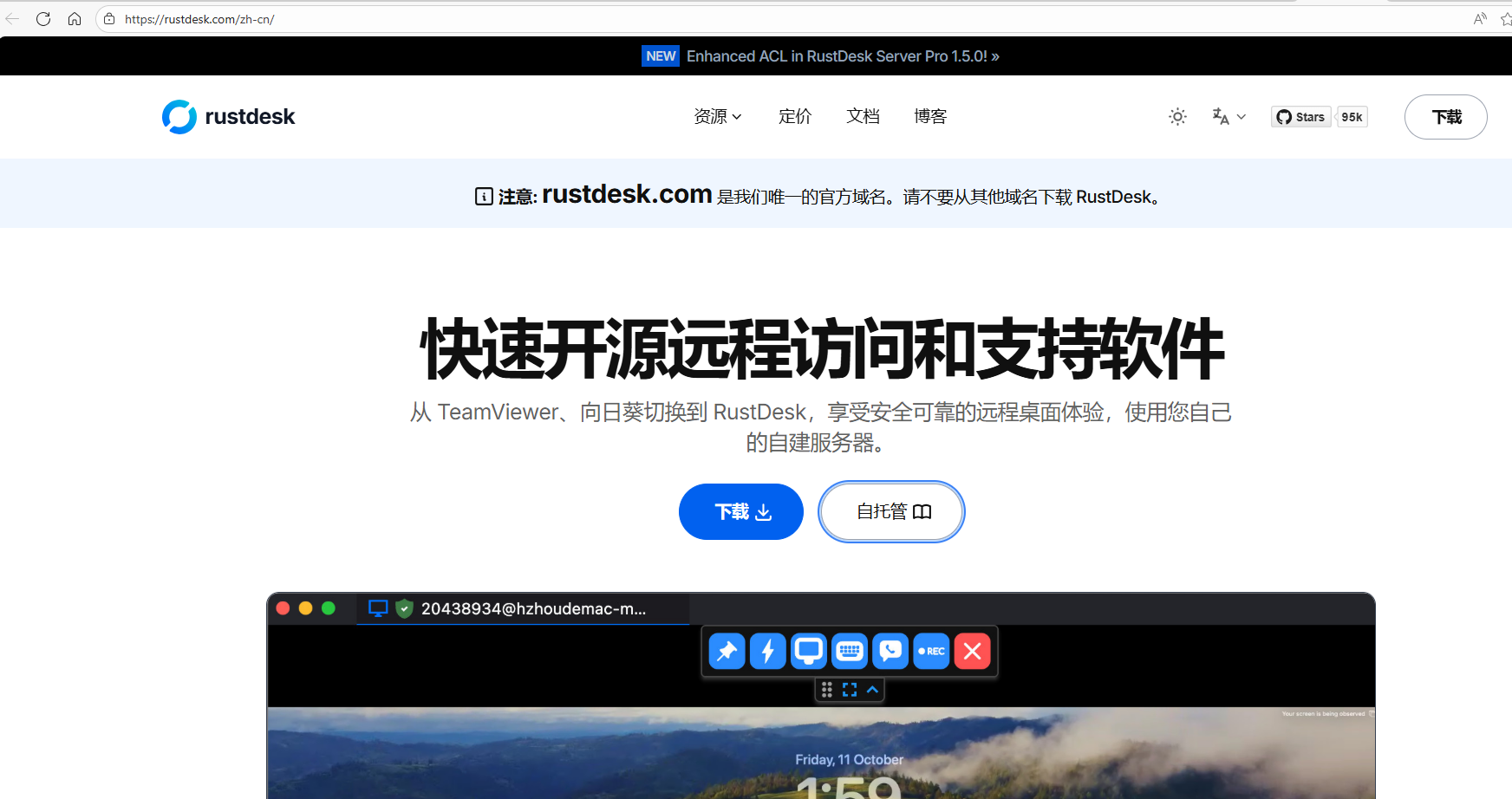Click the favorites star icon in address bar

pos(1506,19)
